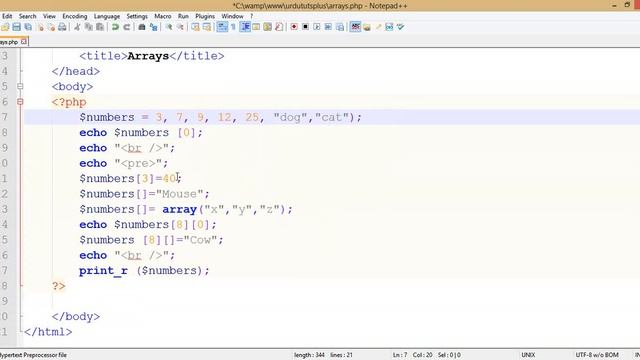Open the User Defined Language icon
Viewport: 640px width, 360px height.
pos(256,27)
